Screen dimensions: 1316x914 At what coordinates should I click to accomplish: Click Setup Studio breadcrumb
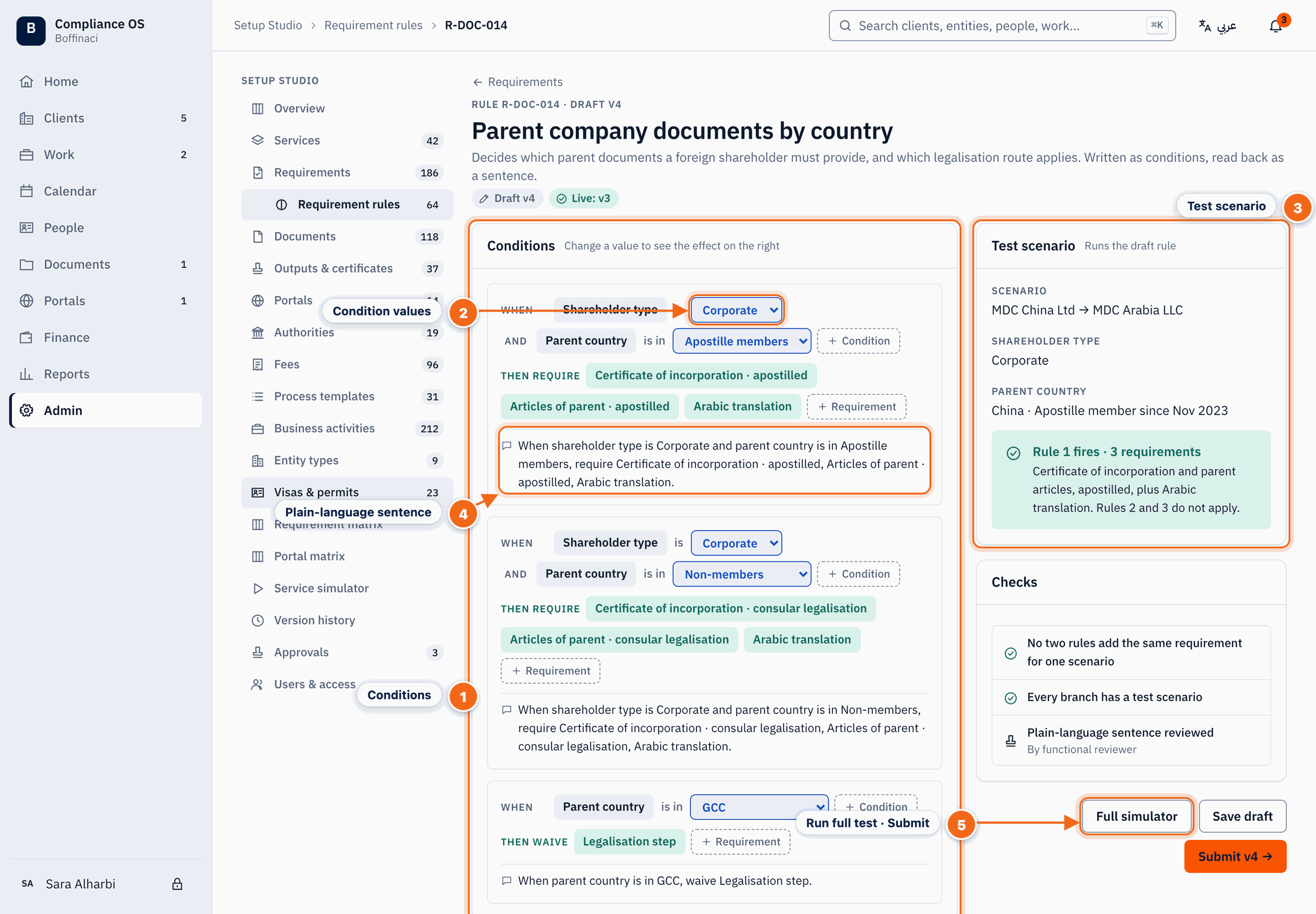(268, 25)
